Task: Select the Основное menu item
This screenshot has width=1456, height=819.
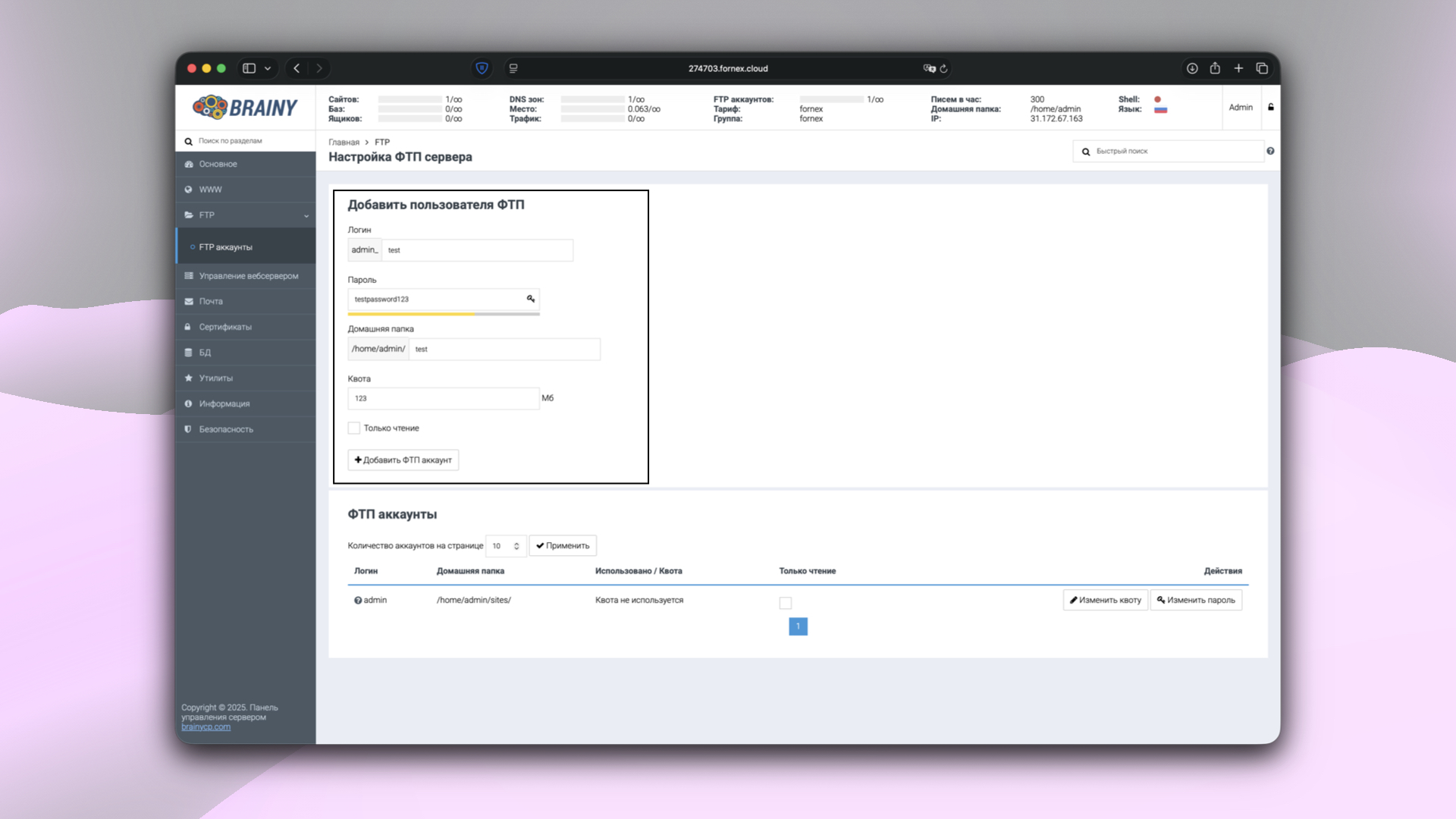Action: (218, 164)
